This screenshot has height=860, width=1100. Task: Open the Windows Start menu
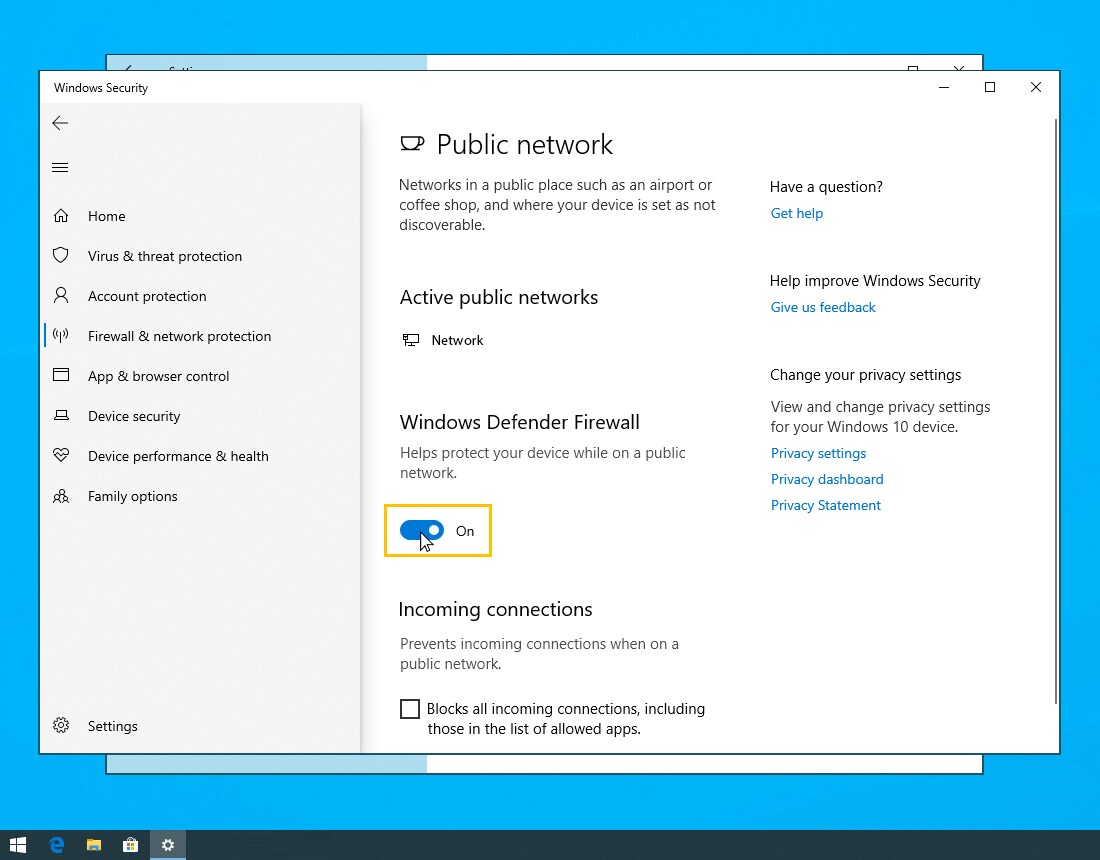(x=18, y=845)
